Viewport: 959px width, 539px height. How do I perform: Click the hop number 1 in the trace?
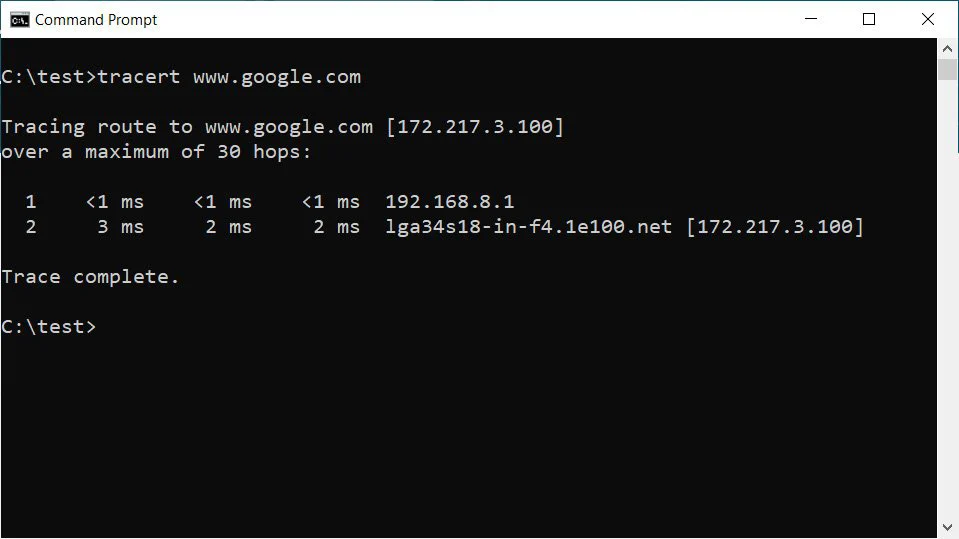click(31, 202)
